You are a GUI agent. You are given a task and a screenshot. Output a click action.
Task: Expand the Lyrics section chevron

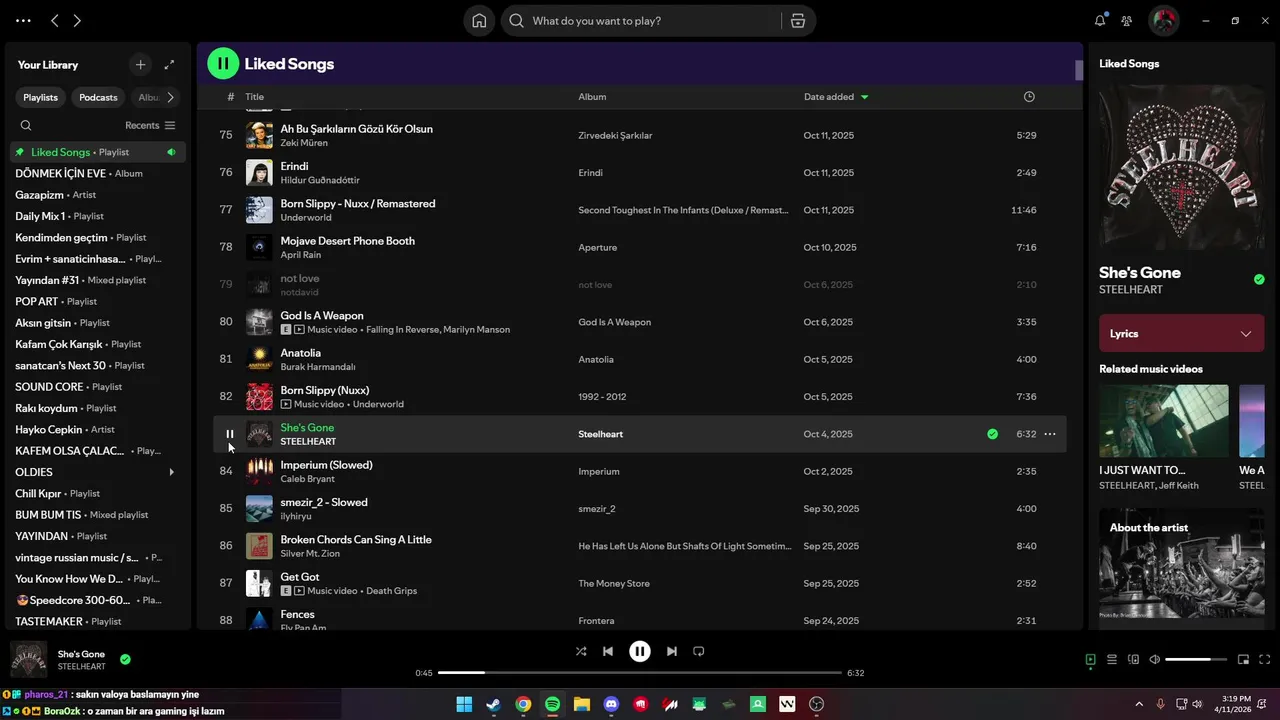(1246, 334)
